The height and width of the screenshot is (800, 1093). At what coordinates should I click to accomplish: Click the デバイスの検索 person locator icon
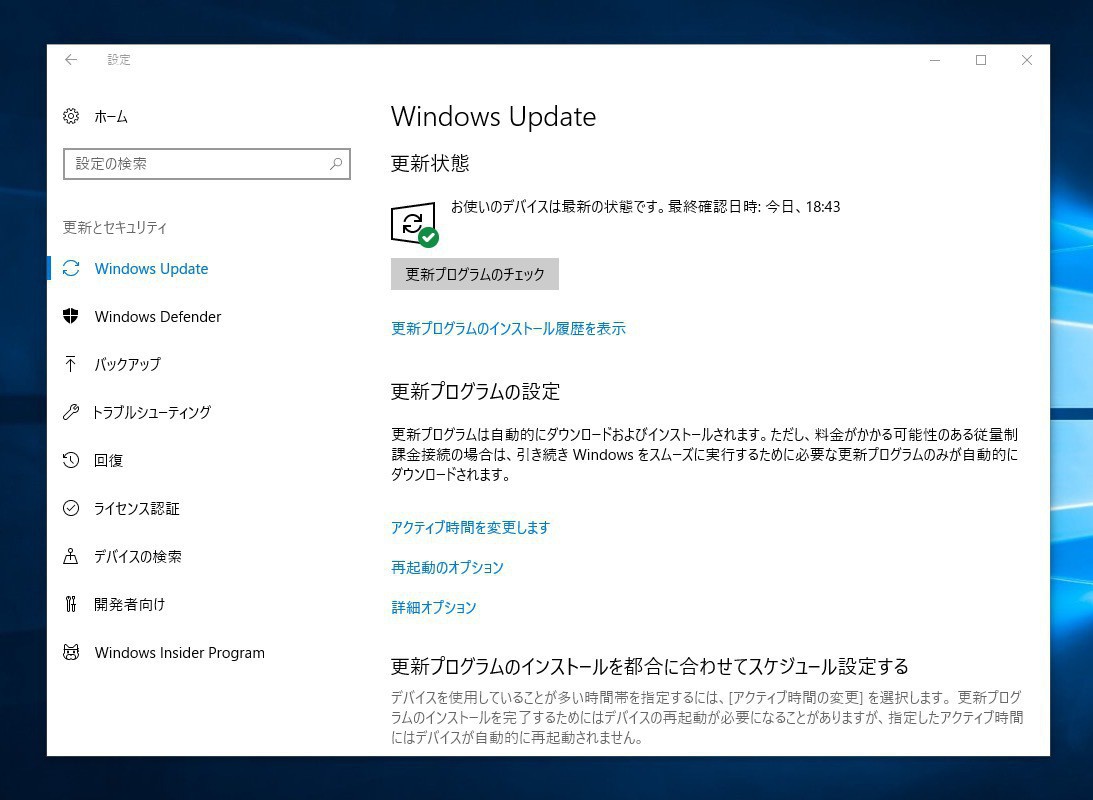[x=70, y=556]
